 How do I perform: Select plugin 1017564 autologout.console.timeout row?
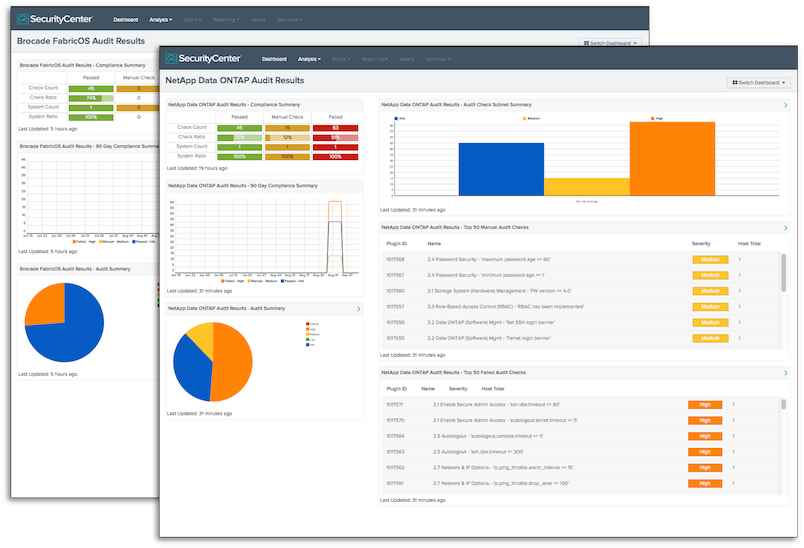pos(581,436)
